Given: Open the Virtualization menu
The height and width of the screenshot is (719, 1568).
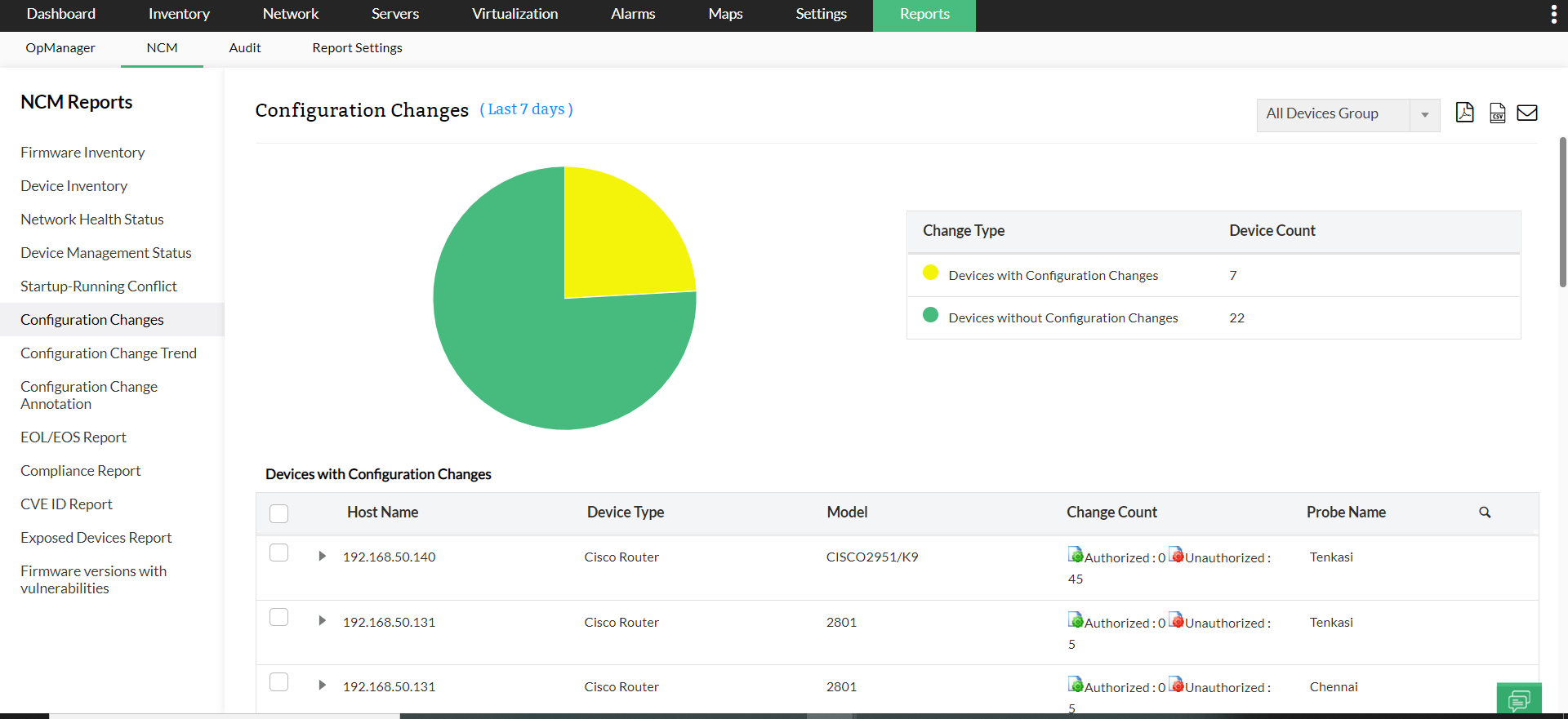Looking at the screenshot, I should pyautogui.click(x=515, y=14).
